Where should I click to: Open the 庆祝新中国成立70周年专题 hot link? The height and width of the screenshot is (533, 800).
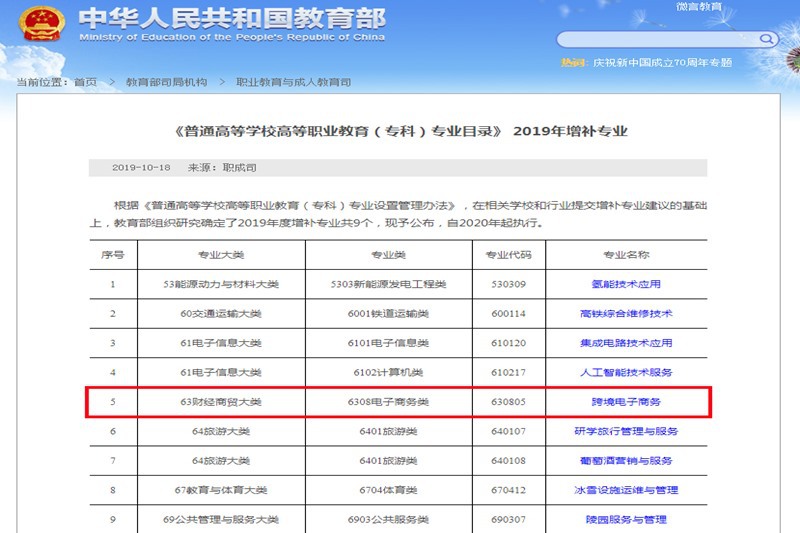[661, 63]
